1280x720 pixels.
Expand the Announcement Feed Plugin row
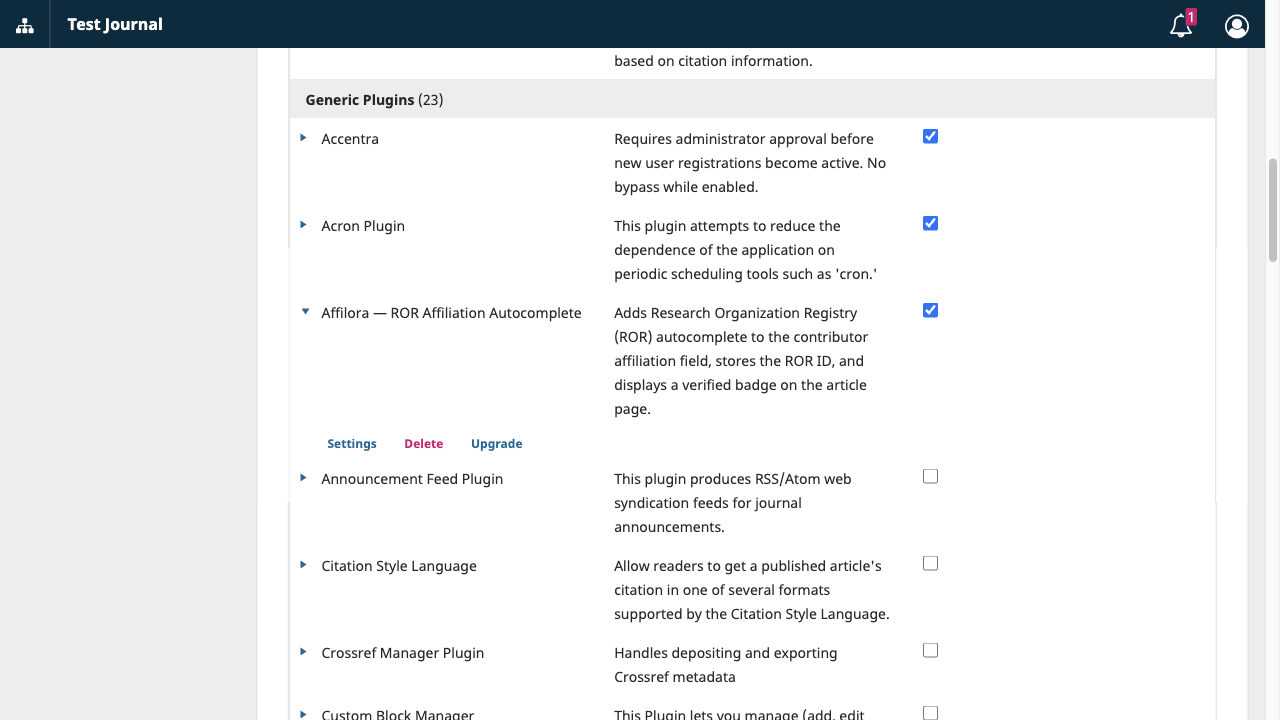303,478
